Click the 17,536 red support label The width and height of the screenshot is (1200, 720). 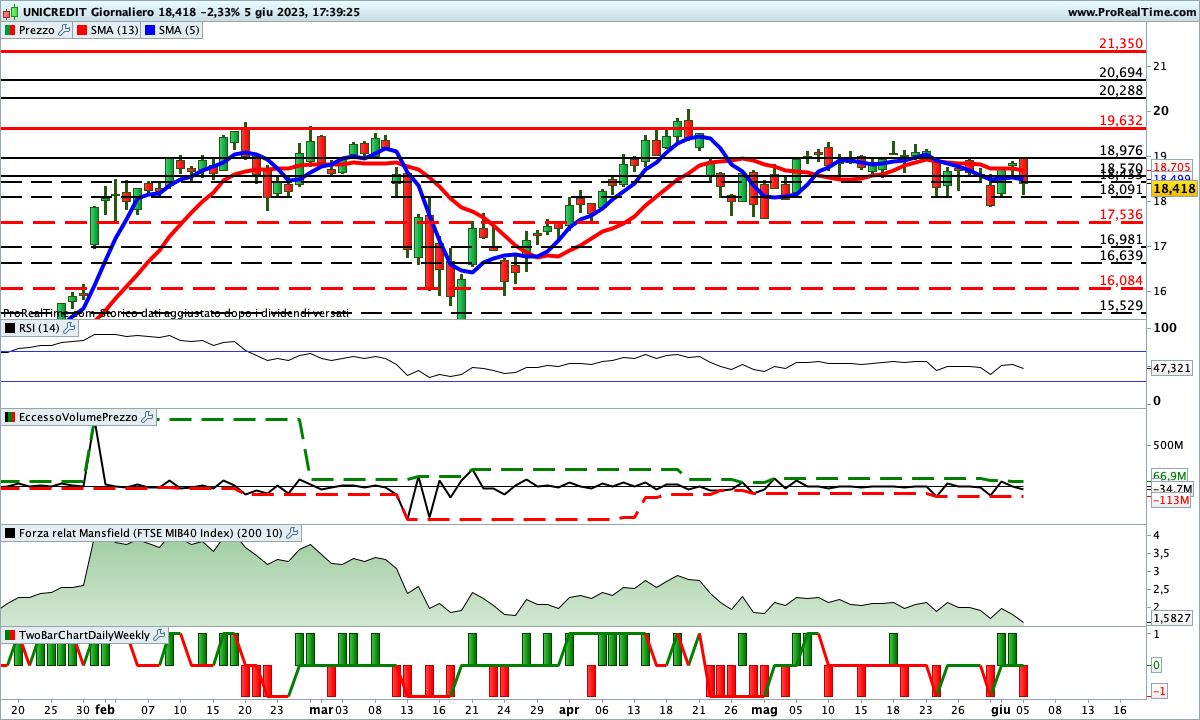[x=1120, y=214]
